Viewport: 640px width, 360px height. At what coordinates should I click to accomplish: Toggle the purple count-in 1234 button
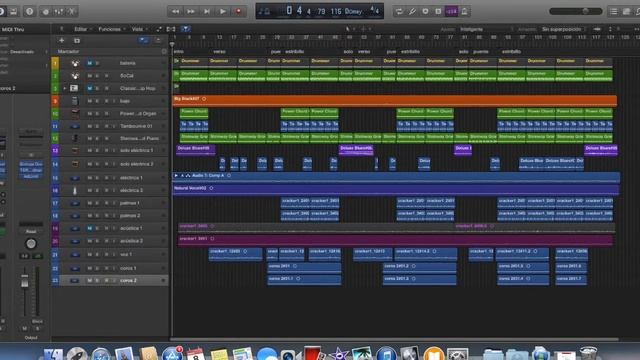click(x=451, y=11)
